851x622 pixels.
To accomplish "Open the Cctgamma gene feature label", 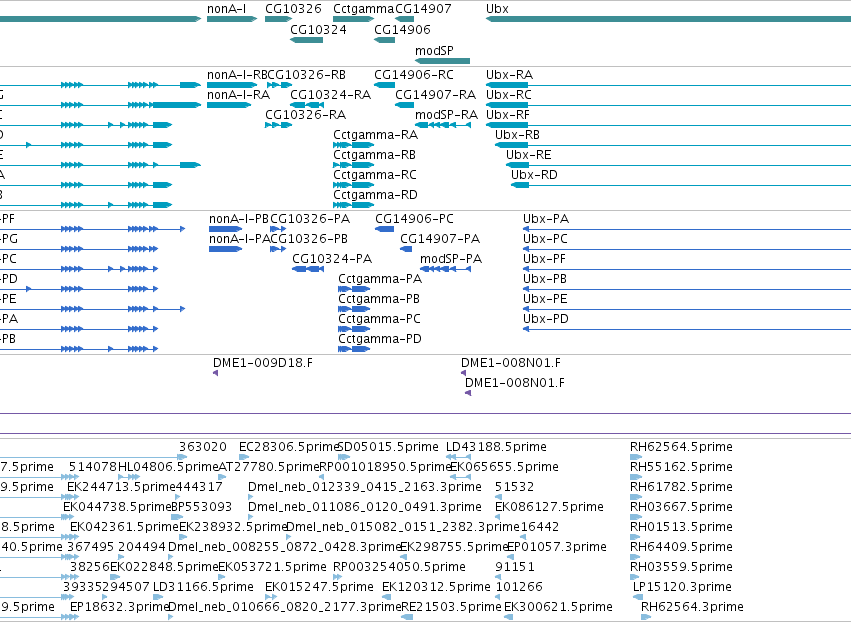I will (363, 9).
